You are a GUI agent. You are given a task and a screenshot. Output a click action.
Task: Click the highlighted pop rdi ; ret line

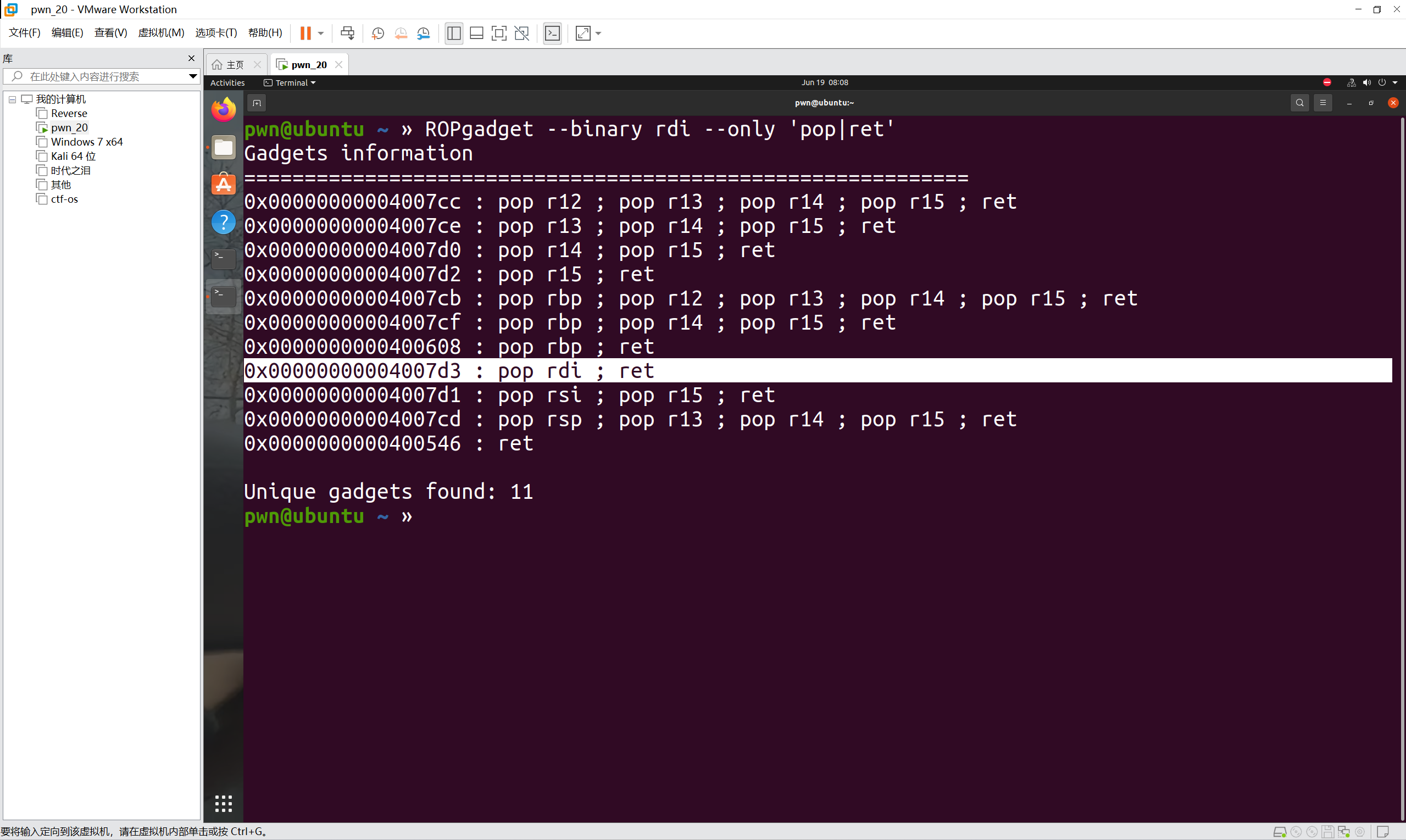pyautogui.click(x=818, y=371)
